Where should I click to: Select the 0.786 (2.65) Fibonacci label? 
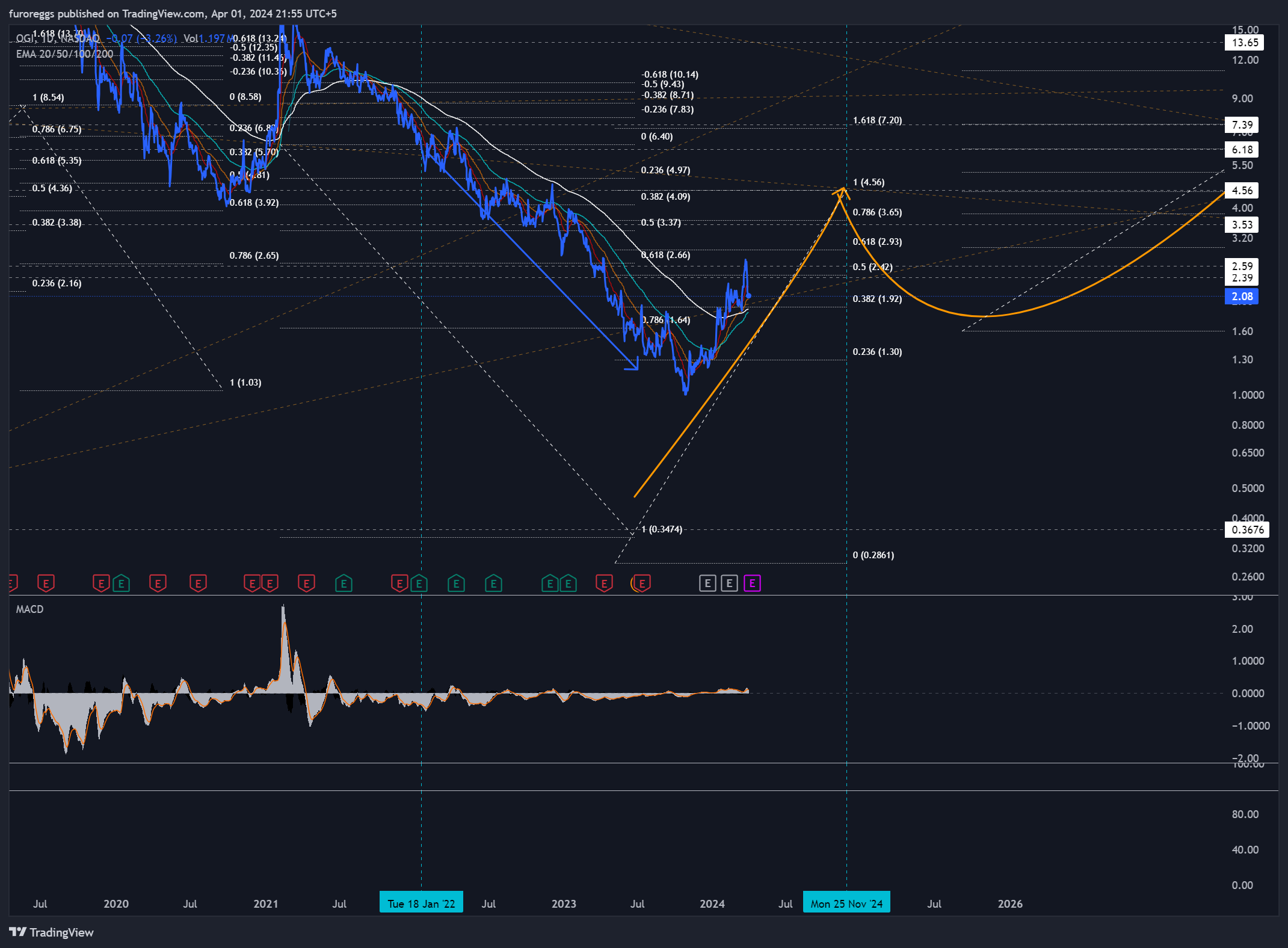(254, 256)
